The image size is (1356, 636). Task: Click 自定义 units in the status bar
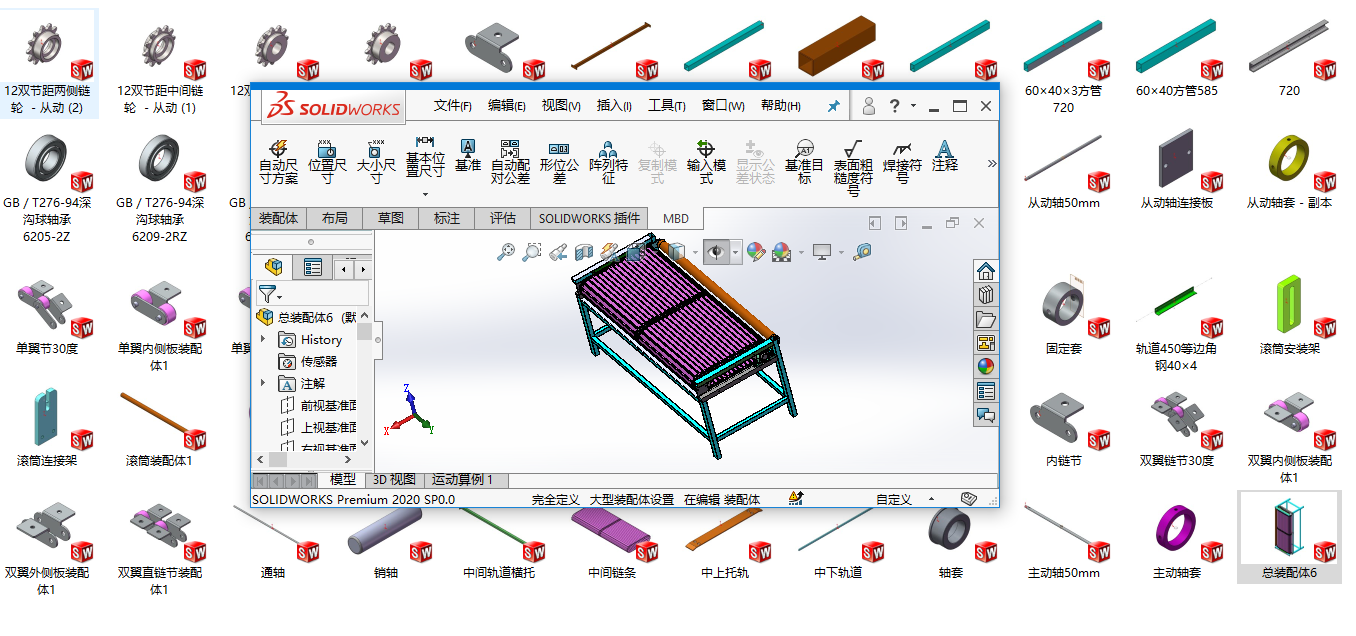893,499
